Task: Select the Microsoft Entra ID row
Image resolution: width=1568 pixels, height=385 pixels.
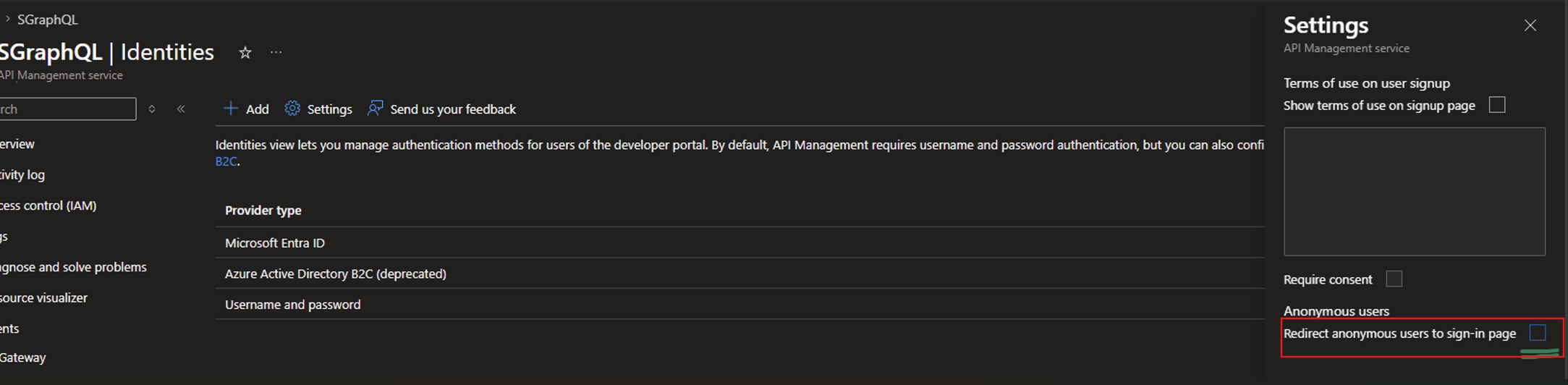Action: pyautogui.click(x=739, y=242)
